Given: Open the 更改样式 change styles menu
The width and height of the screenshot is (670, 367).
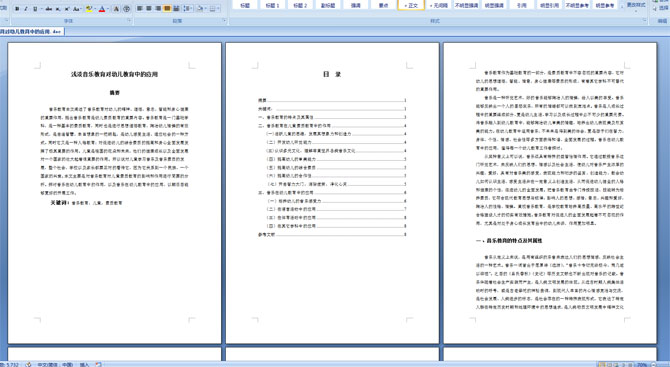Looking at the screenshot, I should [x=636, y=5].
